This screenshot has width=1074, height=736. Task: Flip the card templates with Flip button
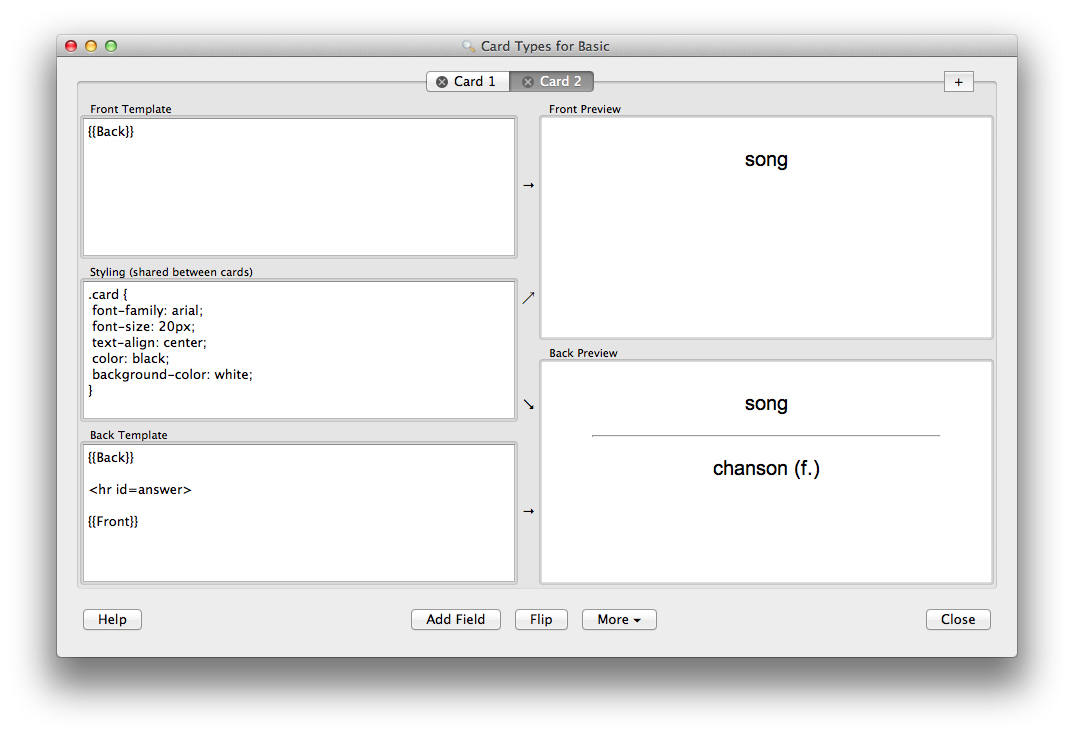coord(541,620)
